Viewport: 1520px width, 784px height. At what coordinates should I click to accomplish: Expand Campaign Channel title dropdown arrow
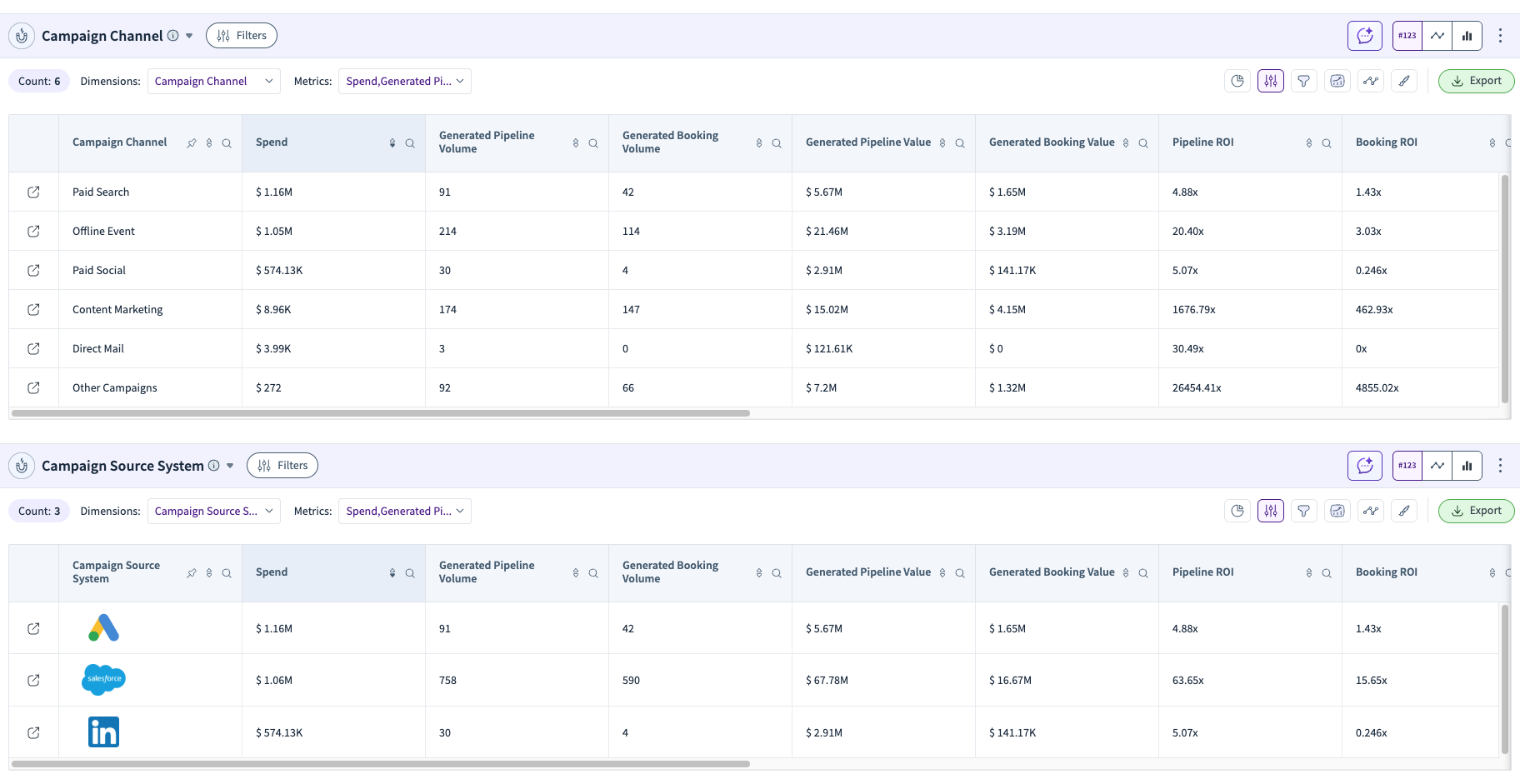click(x=189, y=36)
